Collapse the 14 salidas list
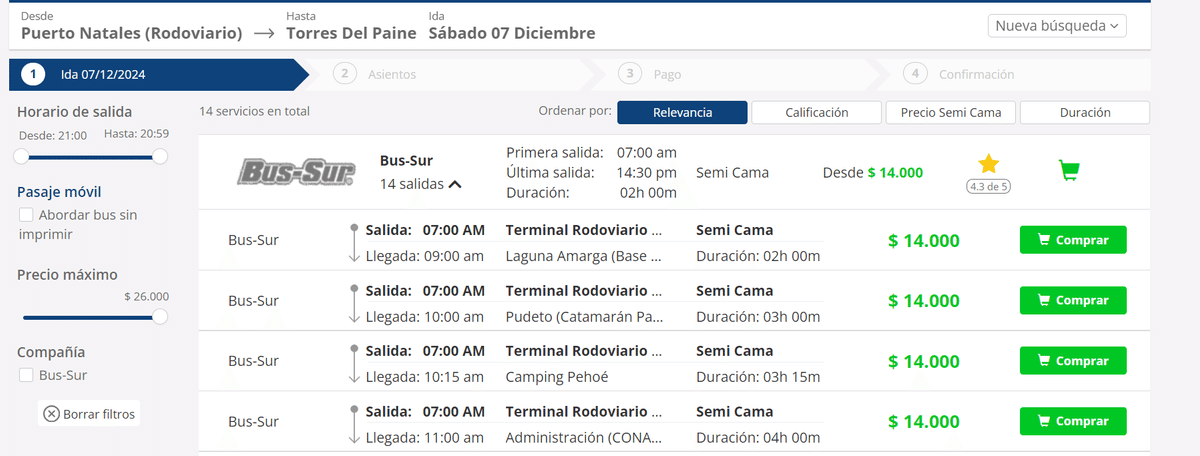The width and height of the screenshot is (1200, 456). pos(421,184)
